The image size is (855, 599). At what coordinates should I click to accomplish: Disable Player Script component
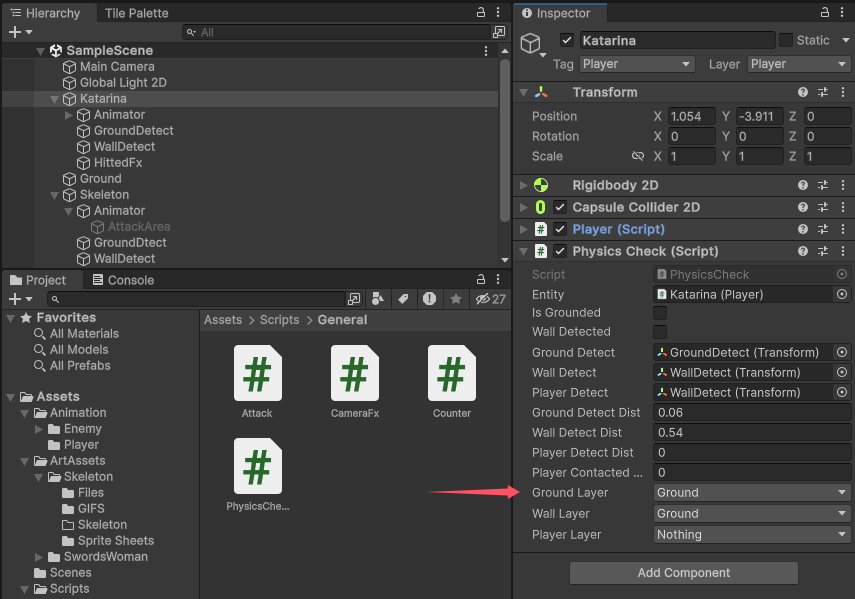click(559, 229)
